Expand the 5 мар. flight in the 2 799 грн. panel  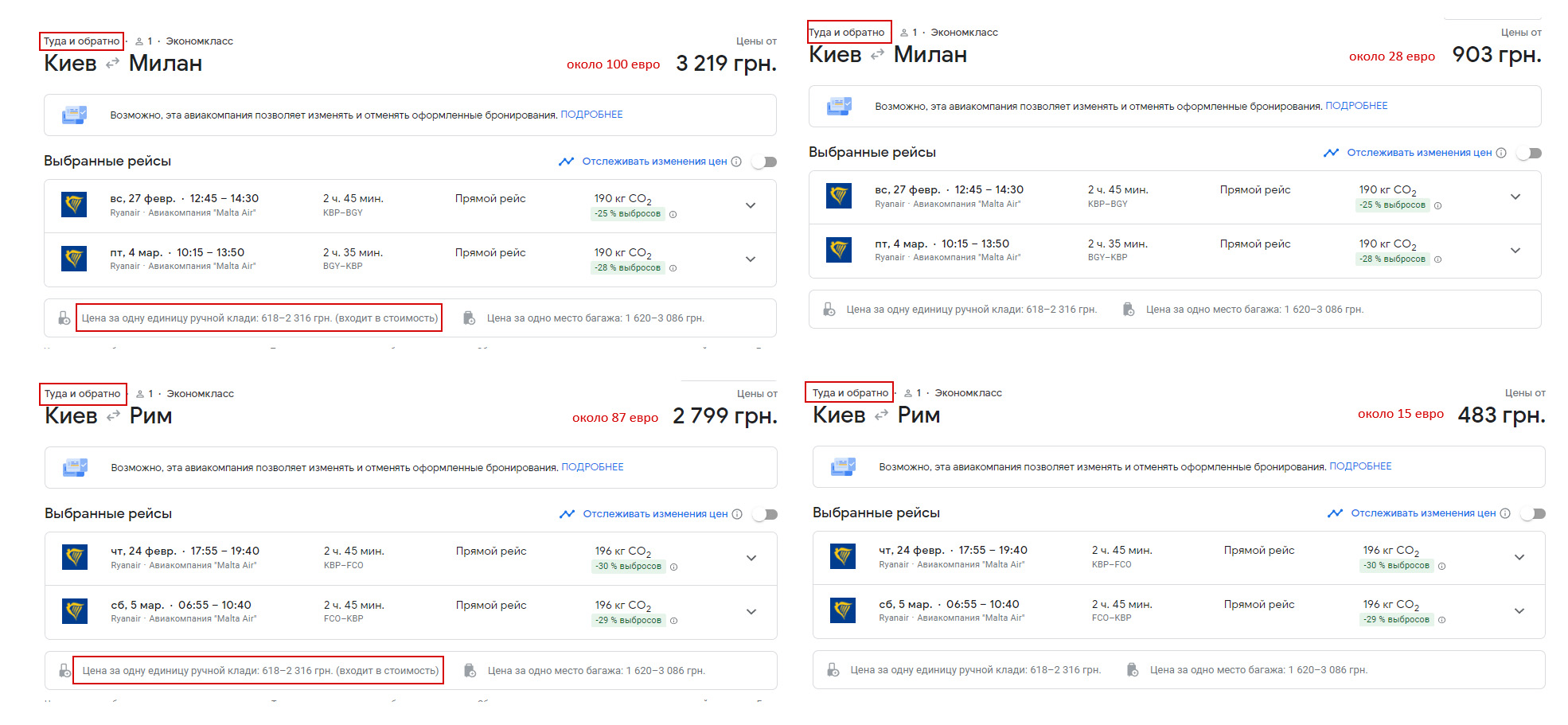click(x=751, y=611)
